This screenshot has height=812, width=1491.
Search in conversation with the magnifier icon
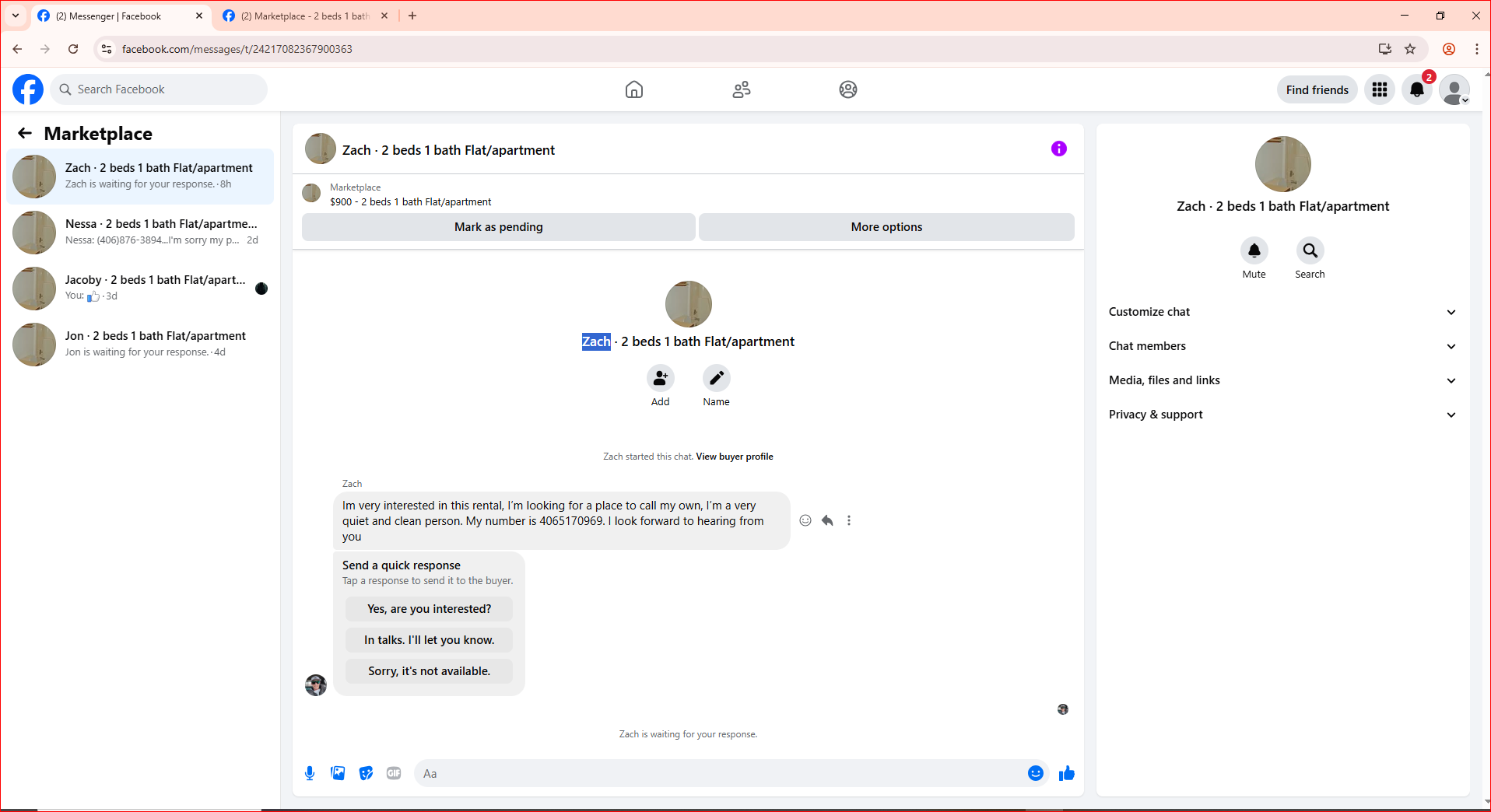(x=1310, y=250)
